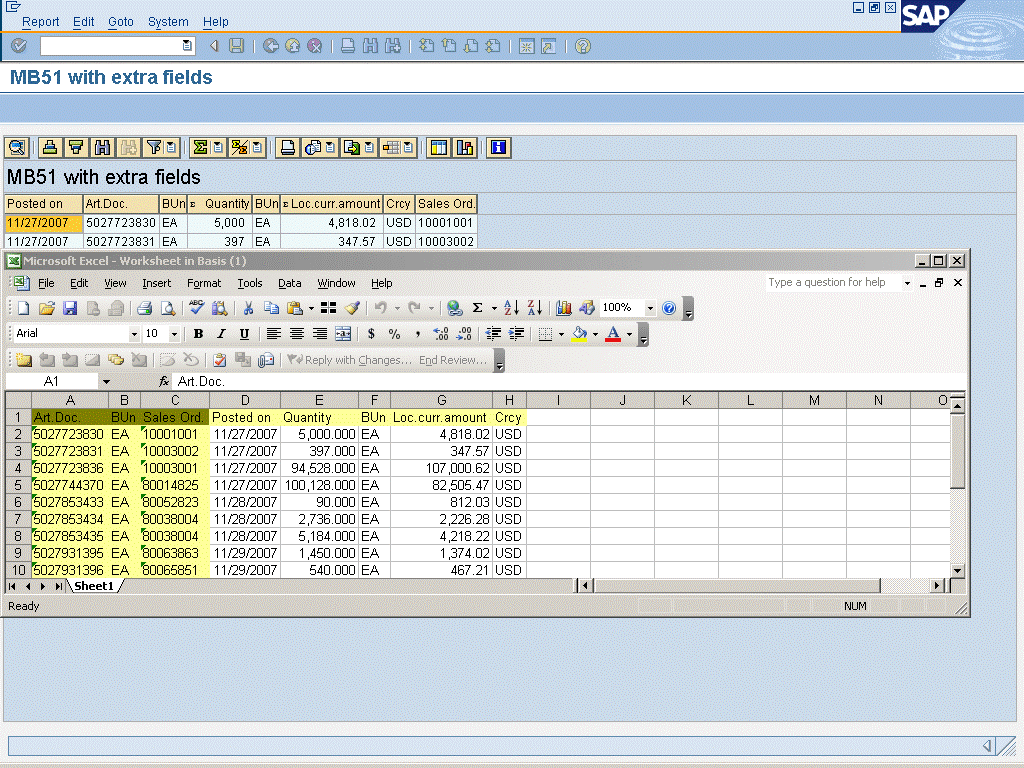Open the Excel Data menu
Screen dimensions: 1024x768
289,283
